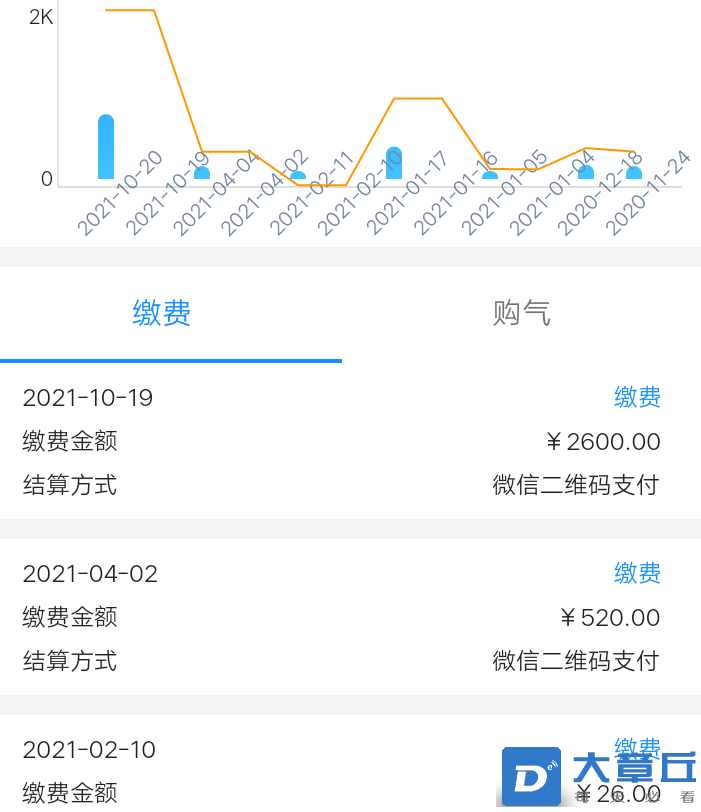The width and height of the screenshot is (701, 812).
Task: Select the 2021-10-19 payment record date
Action: coord(87,398)
